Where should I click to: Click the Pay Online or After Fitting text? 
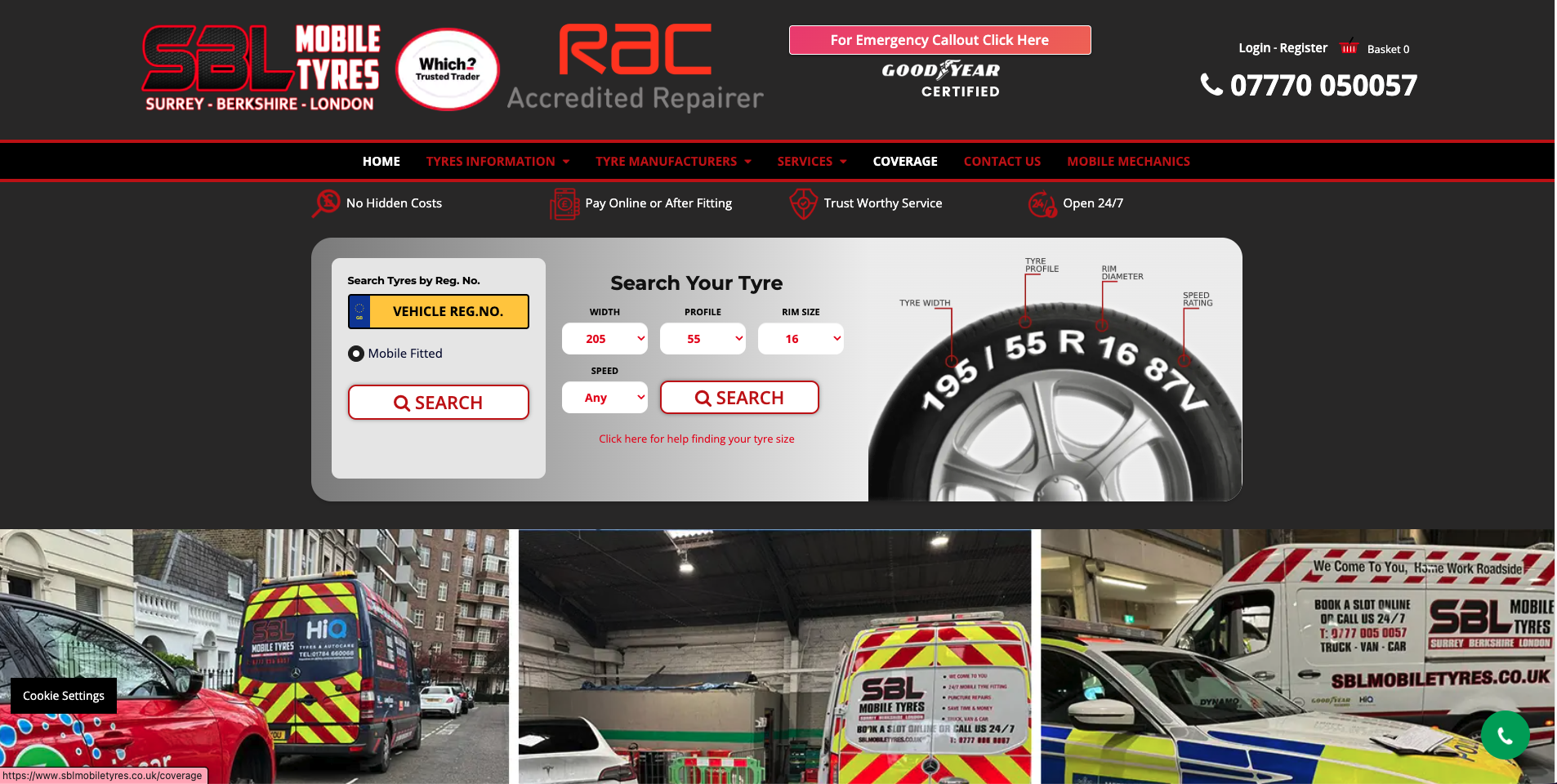tap(658, 203)
